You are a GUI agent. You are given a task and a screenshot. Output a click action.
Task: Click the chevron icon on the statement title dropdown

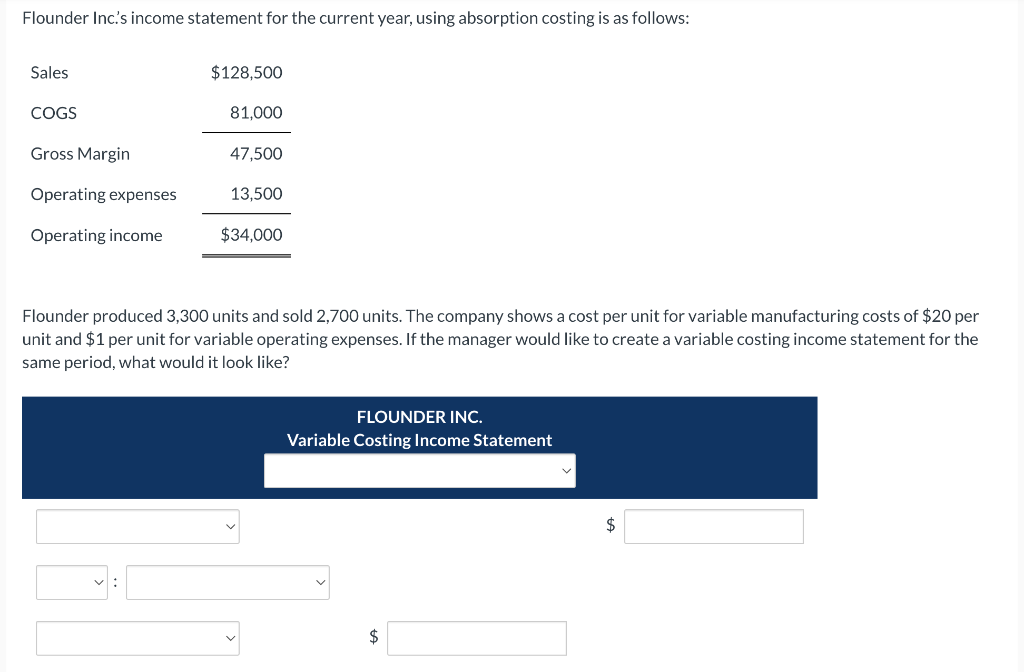(567, 470)
